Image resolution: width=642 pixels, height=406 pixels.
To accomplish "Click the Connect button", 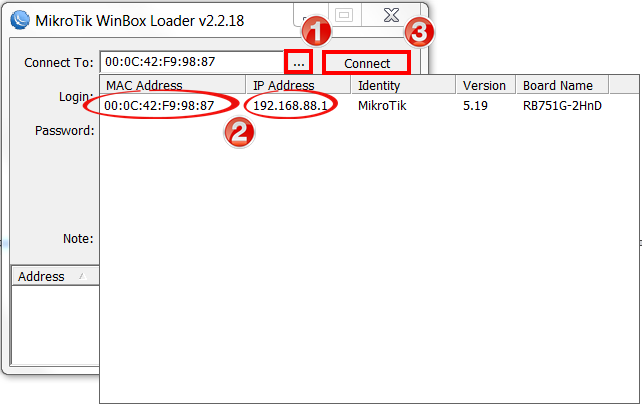I will (x=367, y=63).
